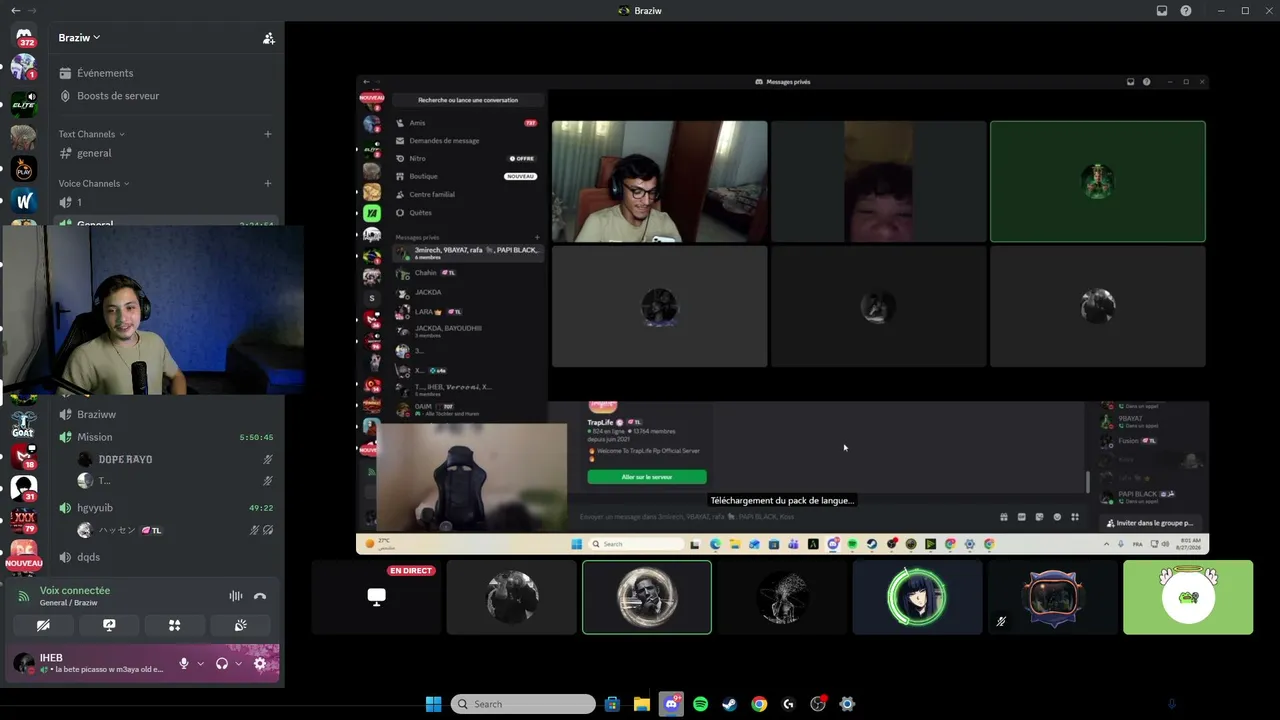
Task: Open IHEB user profile panel
Action: [90, 663]
